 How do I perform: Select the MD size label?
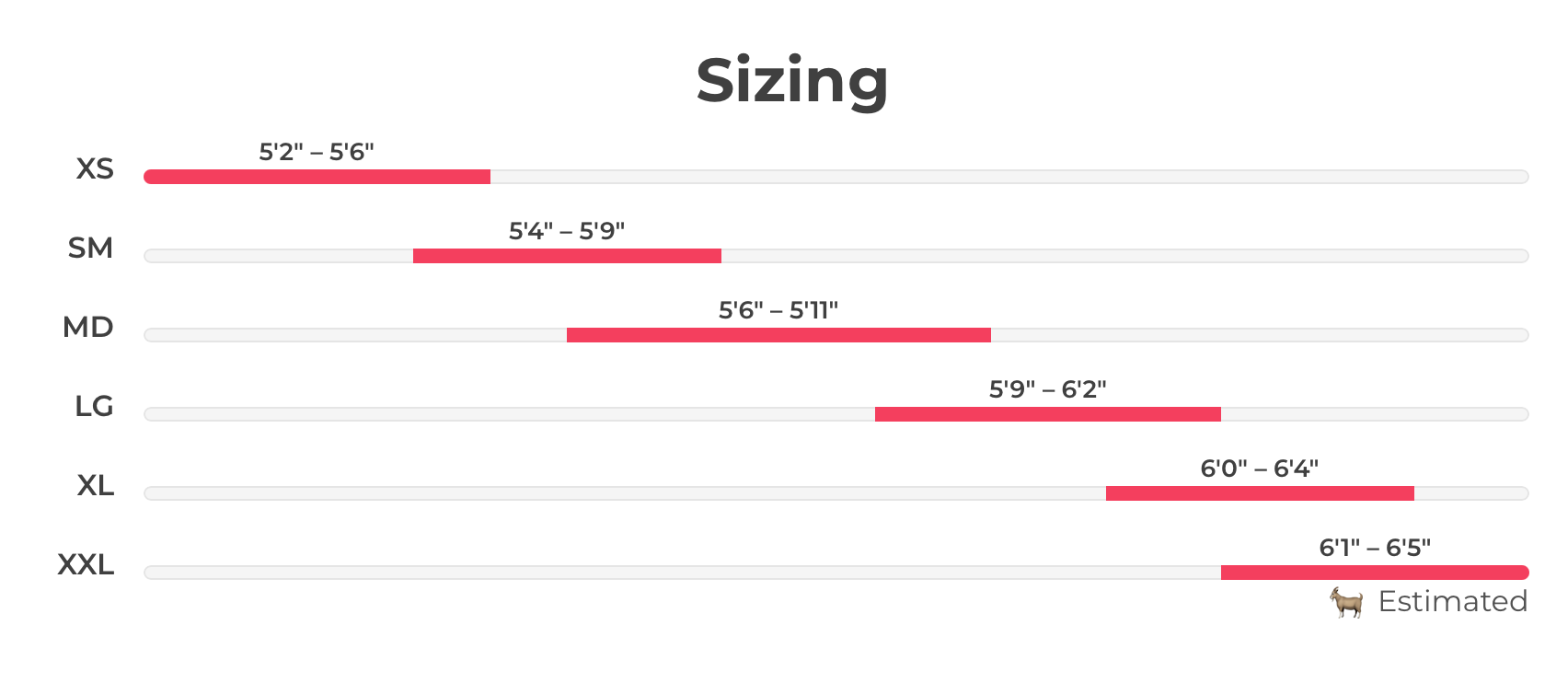[x=88, y=328]
